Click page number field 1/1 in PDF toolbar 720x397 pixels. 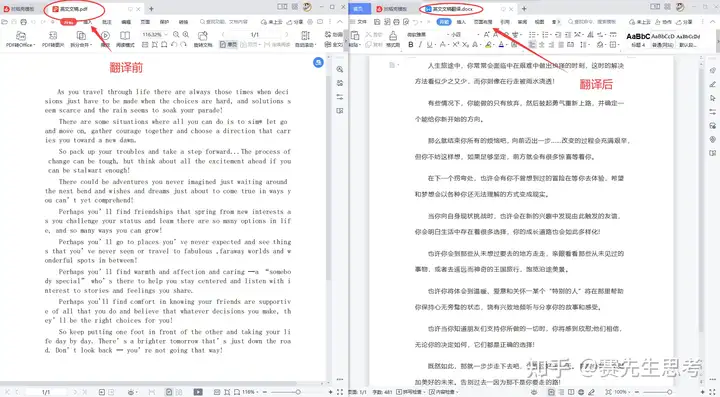click(255, 34)
